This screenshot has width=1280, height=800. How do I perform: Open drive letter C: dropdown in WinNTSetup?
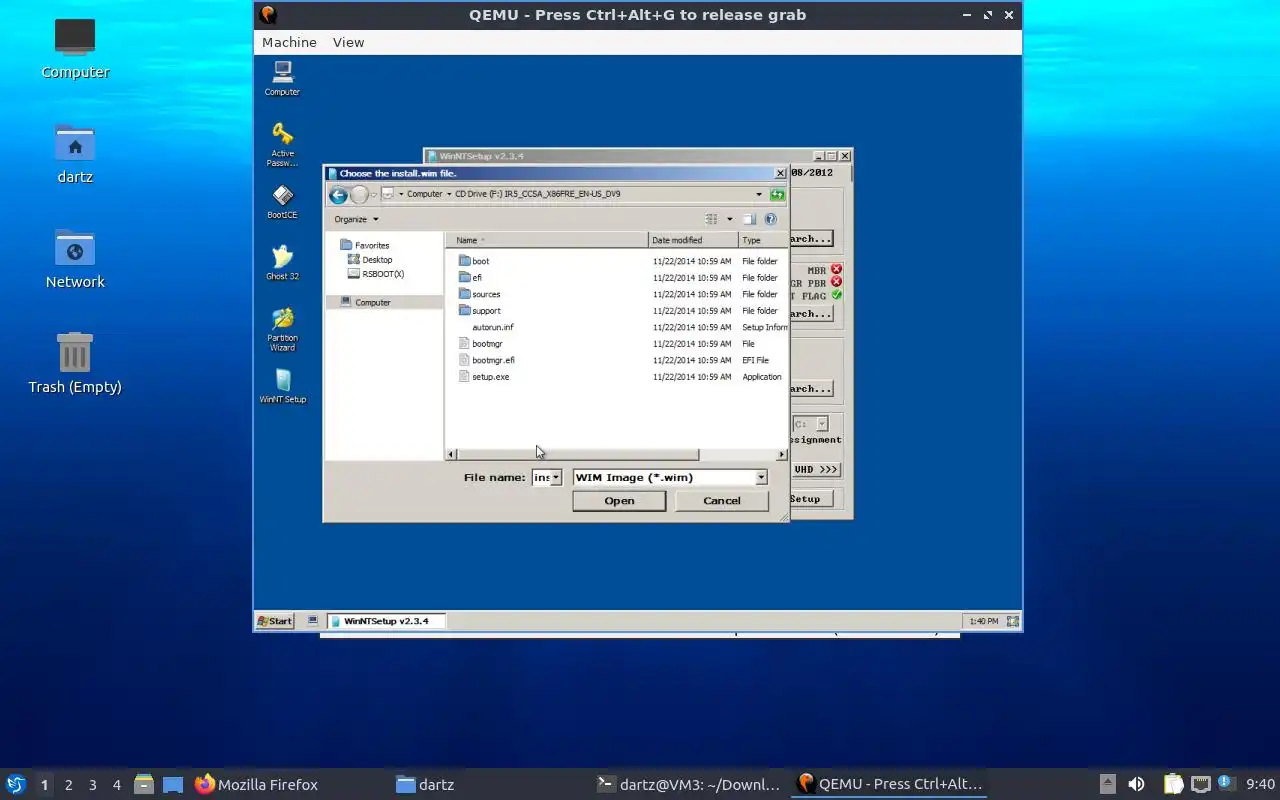(x=822, y=424)
